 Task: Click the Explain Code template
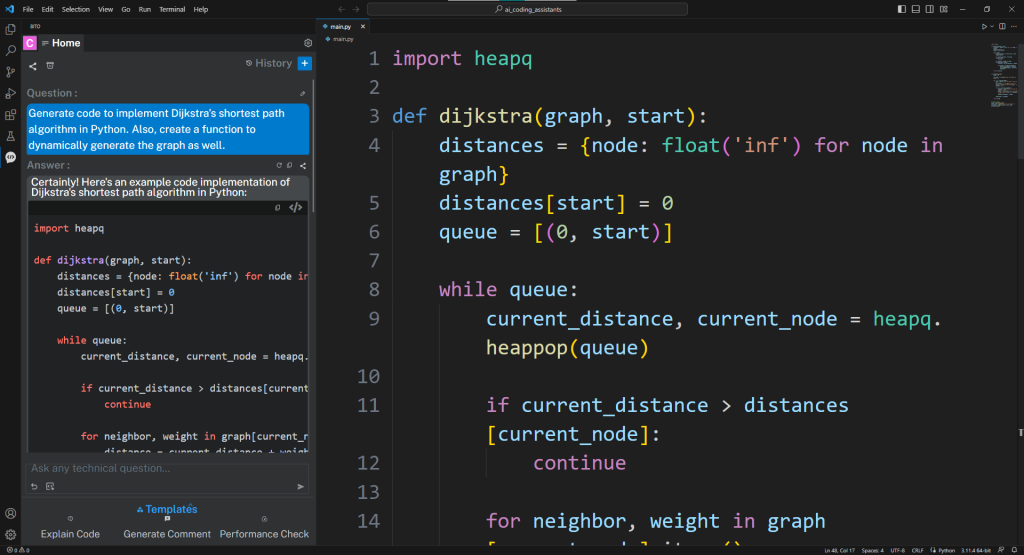pyautogui.click(x=70, y=534)
